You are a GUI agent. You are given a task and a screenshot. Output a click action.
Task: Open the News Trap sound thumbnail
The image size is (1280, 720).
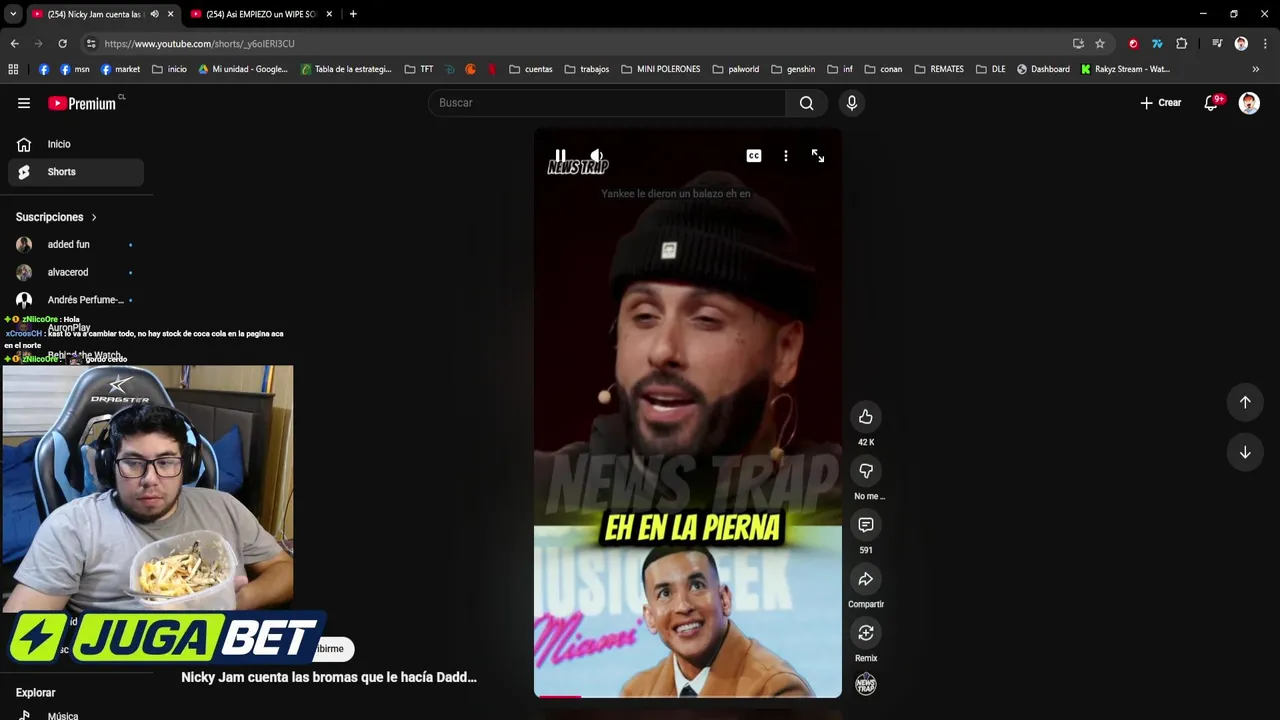click(x=866, y=685)
